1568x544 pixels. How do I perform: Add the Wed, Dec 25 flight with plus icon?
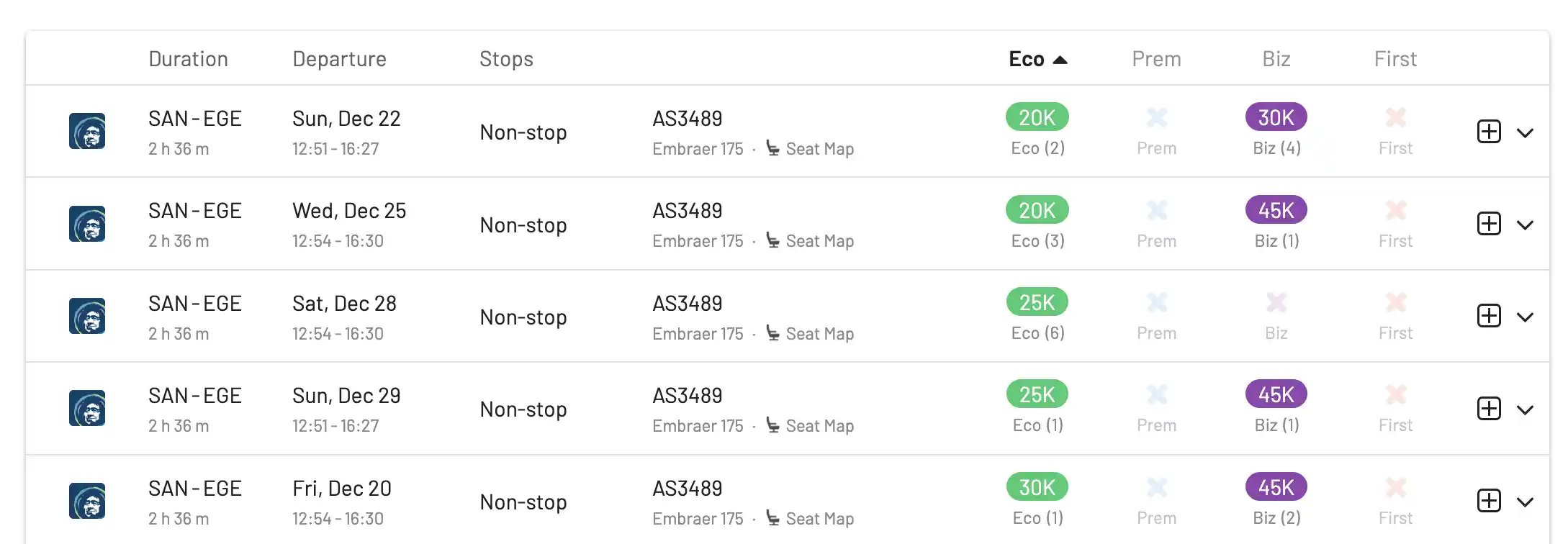(1489, 224)
